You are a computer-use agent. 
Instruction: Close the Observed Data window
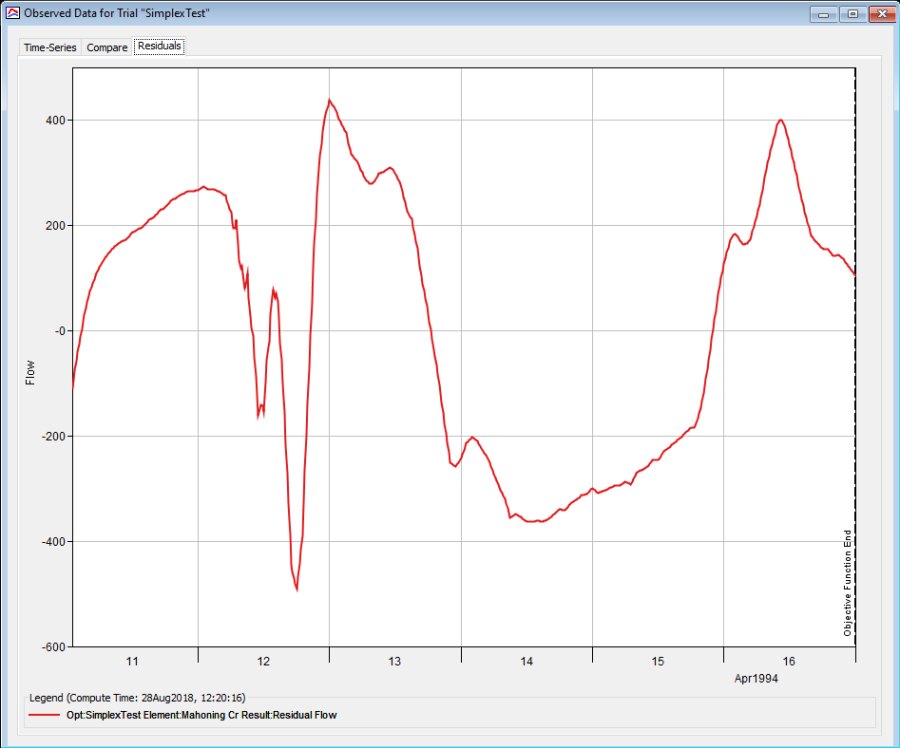(880, 14)
